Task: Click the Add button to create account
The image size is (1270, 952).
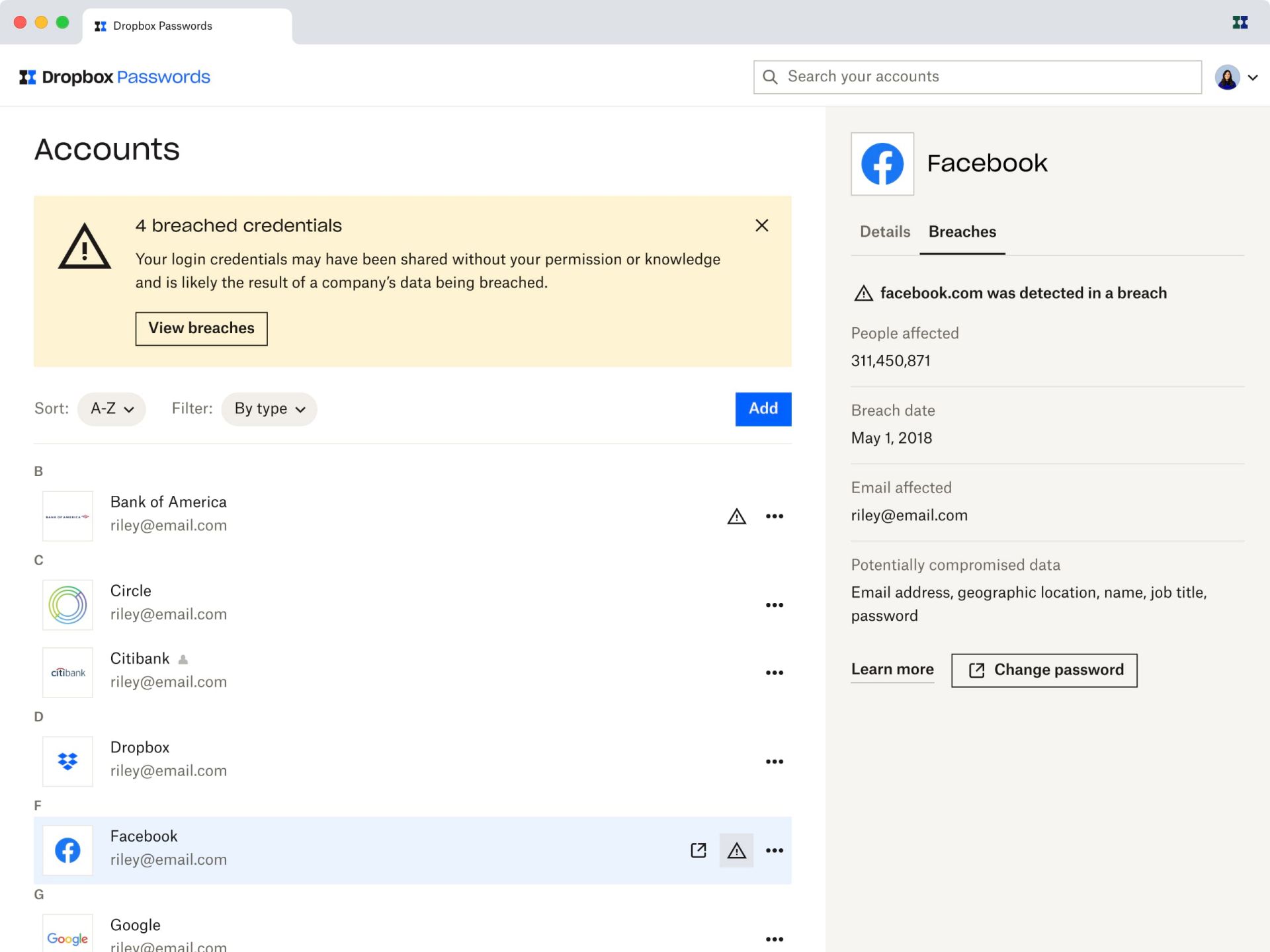Action: coord(763,409)
